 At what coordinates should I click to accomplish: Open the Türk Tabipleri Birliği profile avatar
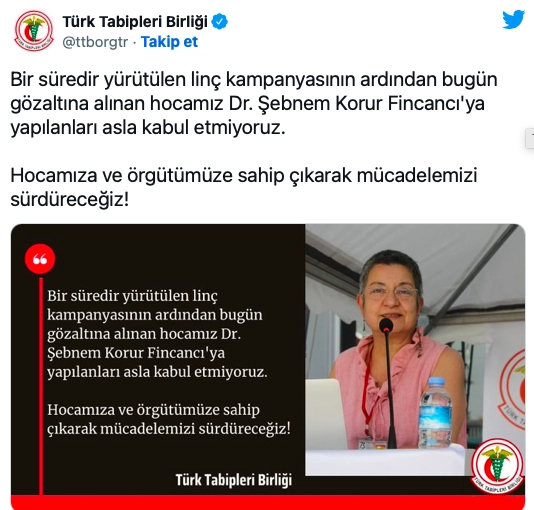tap(34, 31)
